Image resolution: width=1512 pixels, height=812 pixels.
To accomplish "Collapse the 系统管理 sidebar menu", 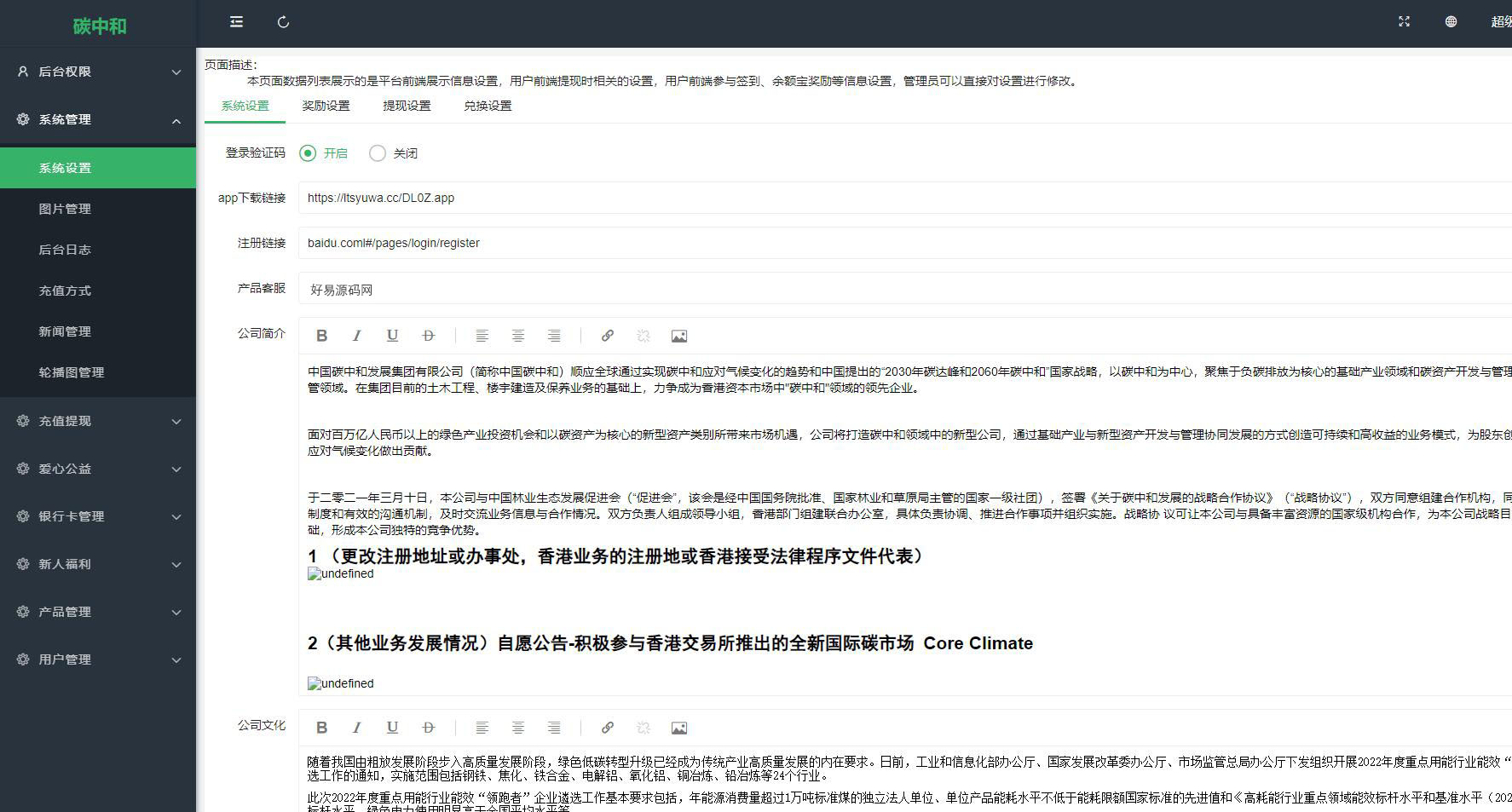I will coord(98,119).
